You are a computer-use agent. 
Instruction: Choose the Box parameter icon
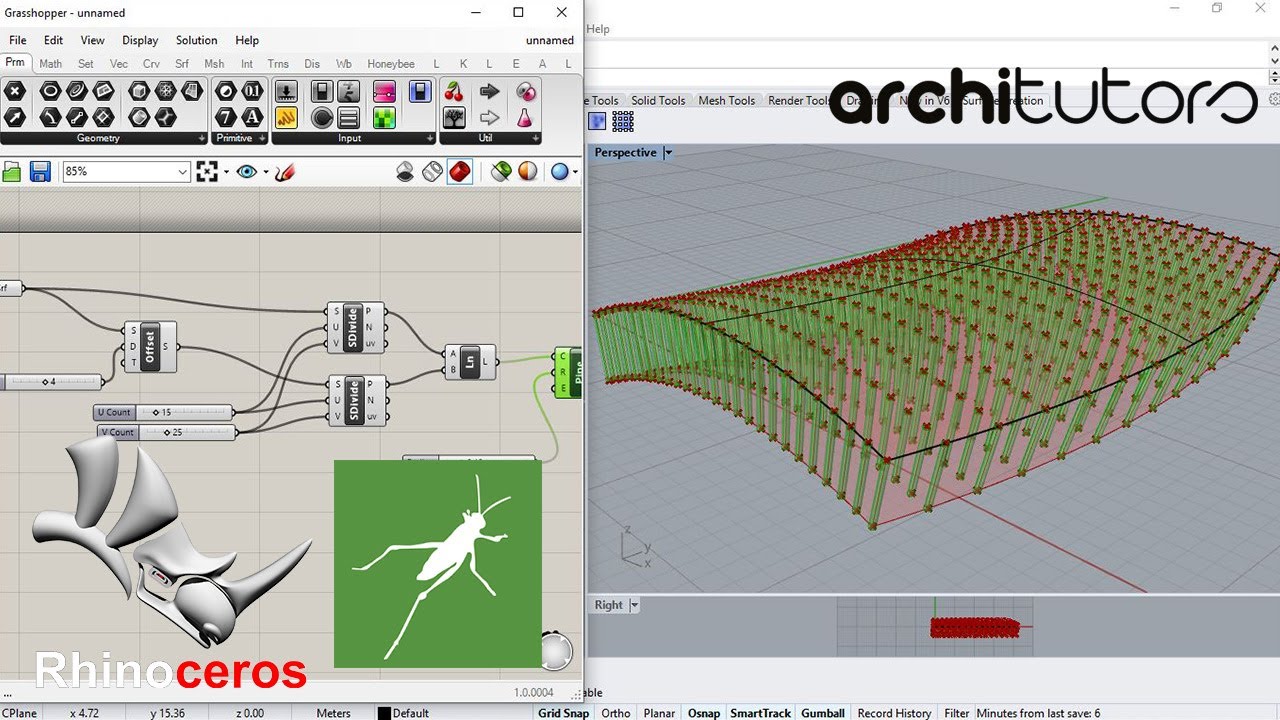click(x=139, y=92)
